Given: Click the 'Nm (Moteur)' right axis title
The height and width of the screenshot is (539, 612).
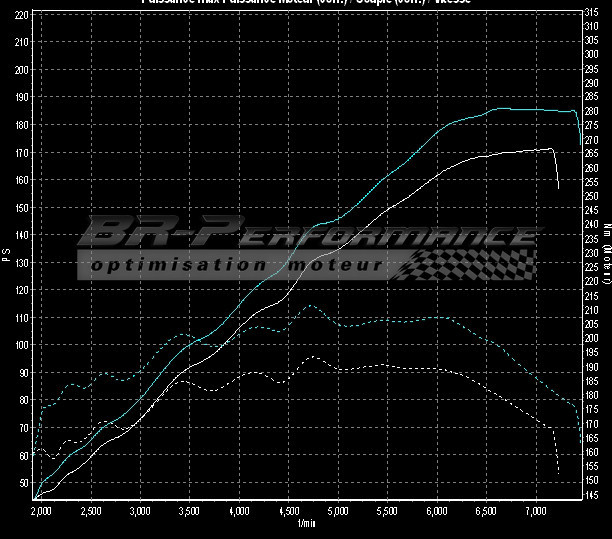Looking at the screenshot, I should tap(607, 248).
